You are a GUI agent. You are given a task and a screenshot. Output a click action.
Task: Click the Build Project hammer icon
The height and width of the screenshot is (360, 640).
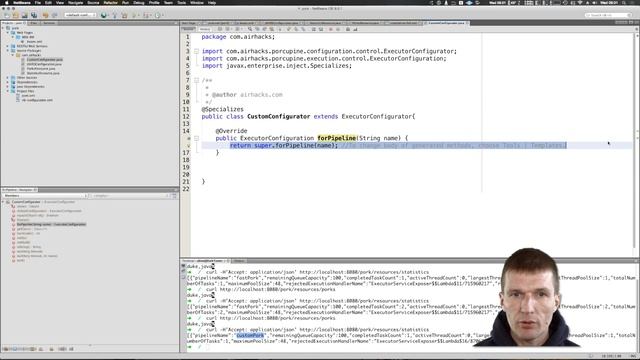point(115,15)
